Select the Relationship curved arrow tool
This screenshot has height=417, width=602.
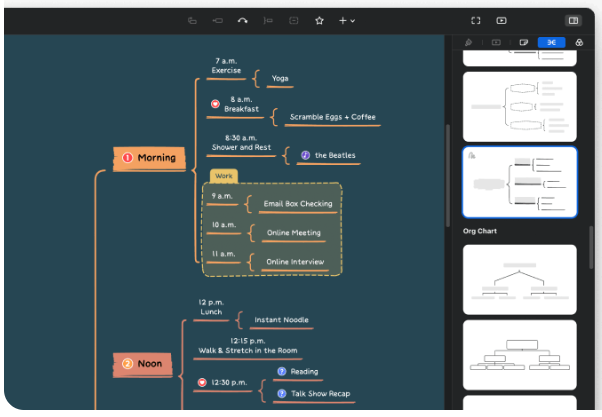[242, 20]
